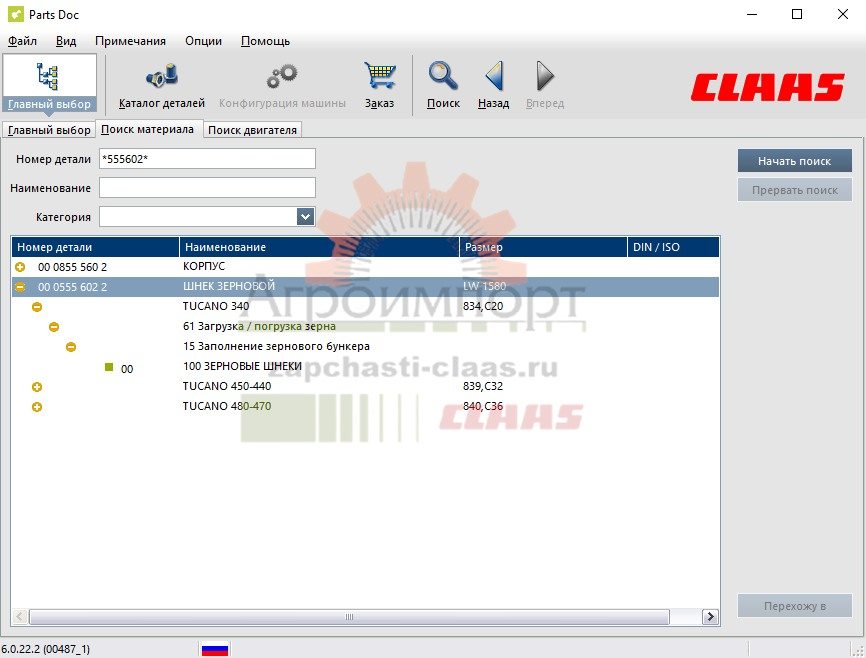Click the Размер column header
The image size is (866, 658).
pyautogui.click(x=543, y=247)
